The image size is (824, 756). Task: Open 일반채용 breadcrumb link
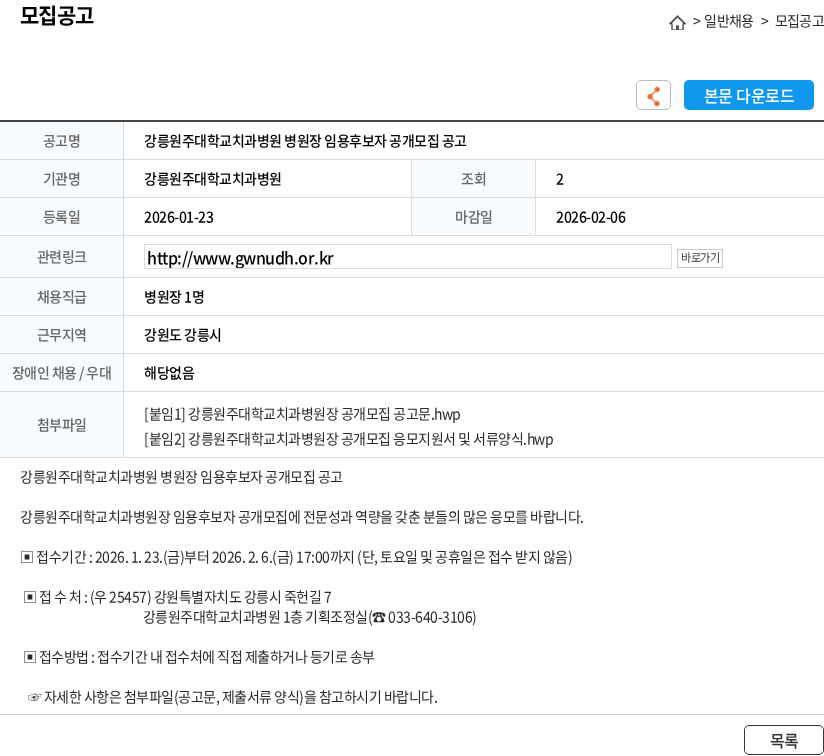click(x=728, y=21)
